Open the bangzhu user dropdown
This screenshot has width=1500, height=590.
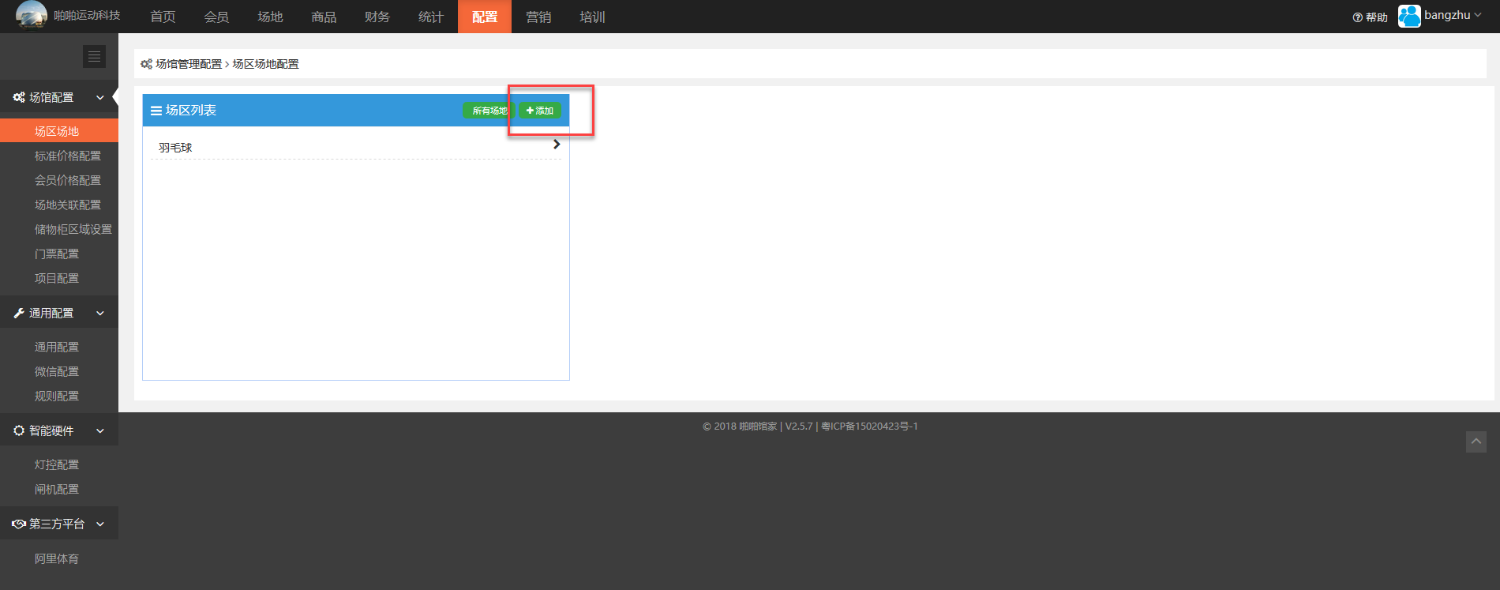pyautogui.click(x=1453, y=16)
